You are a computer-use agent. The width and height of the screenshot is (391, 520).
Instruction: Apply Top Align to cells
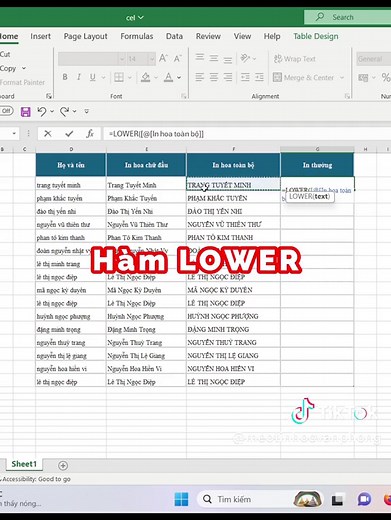(x=200, y=58)
